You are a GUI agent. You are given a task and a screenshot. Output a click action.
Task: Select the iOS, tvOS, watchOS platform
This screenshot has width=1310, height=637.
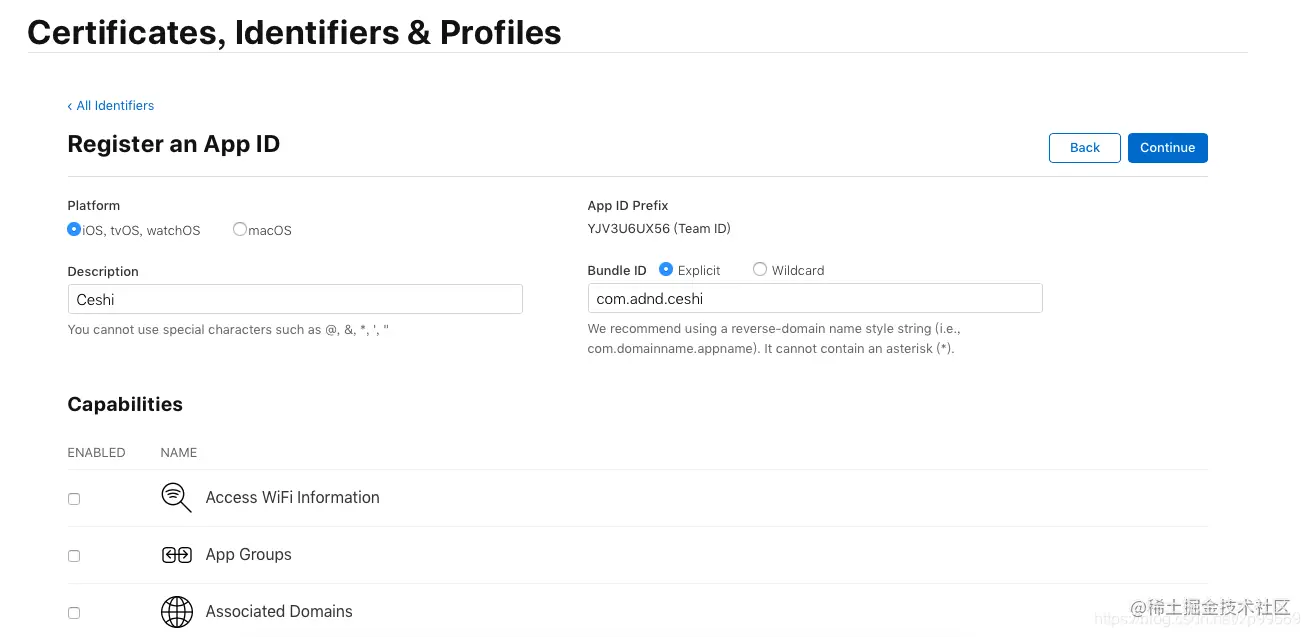74,229
